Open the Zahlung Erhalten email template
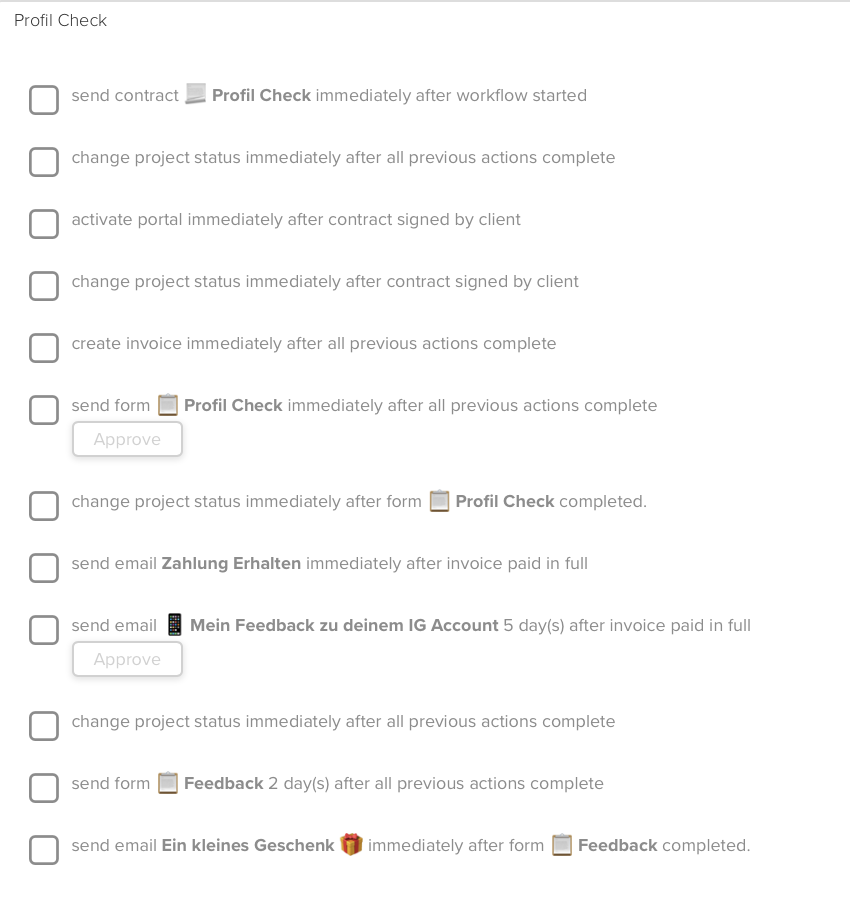Image resolution: width=850 pixels, height=916 pixels. pyautogui.click(x=231, y=563)
